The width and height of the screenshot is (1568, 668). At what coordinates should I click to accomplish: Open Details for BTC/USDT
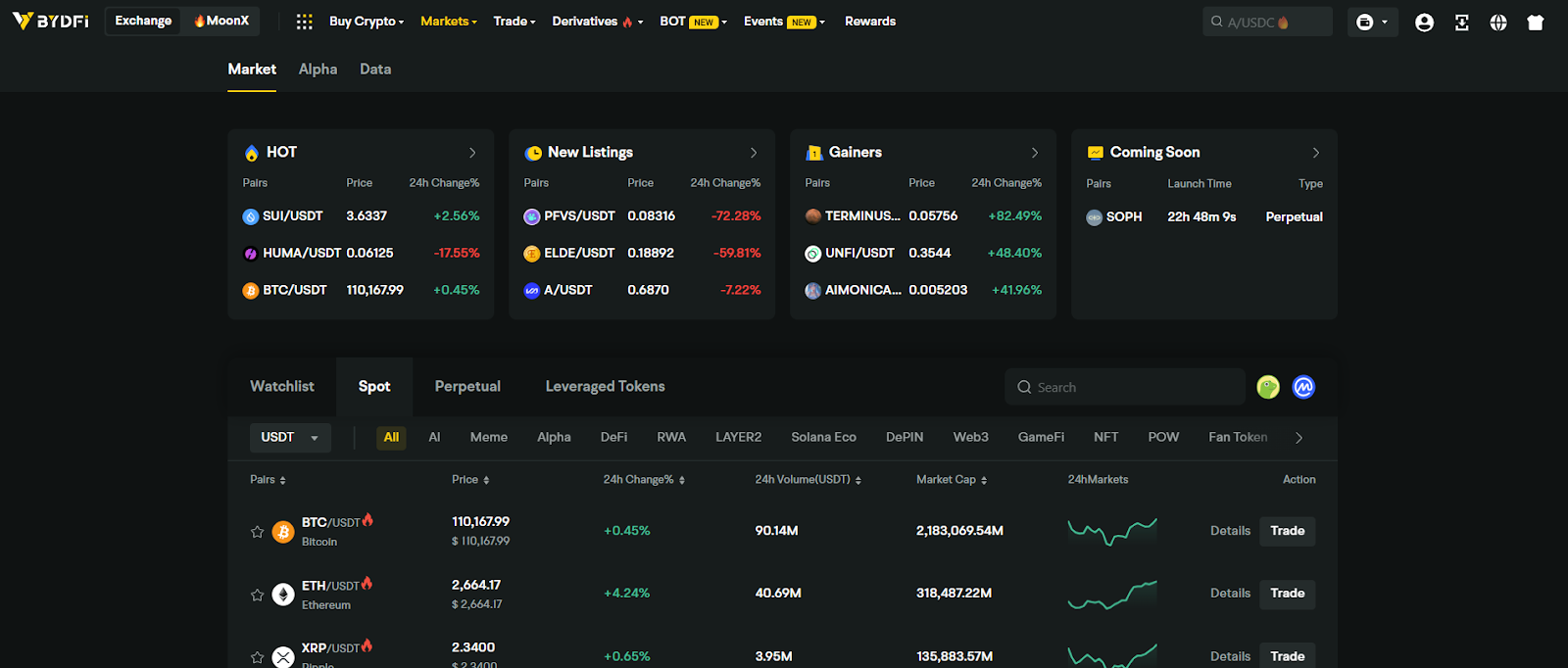coord(1230,531)
